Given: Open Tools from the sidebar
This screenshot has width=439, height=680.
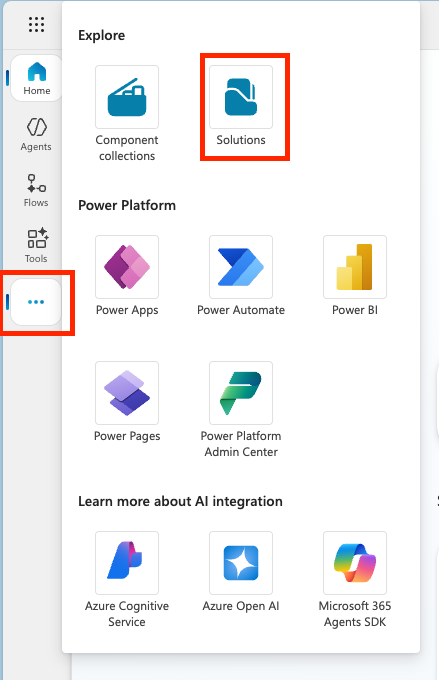Looking at the screenshot, I should click(x=36, y=246).
